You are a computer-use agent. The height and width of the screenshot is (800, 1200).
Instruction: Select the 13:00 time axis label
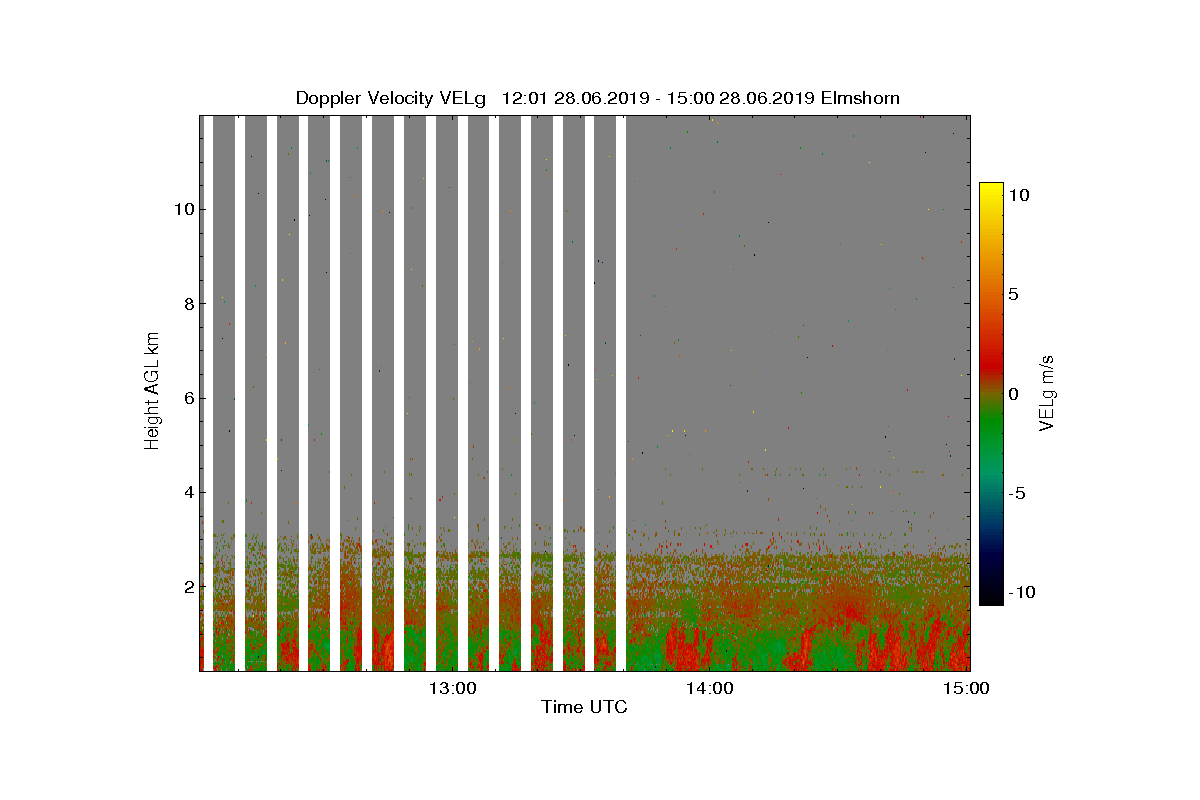(455, 688)
